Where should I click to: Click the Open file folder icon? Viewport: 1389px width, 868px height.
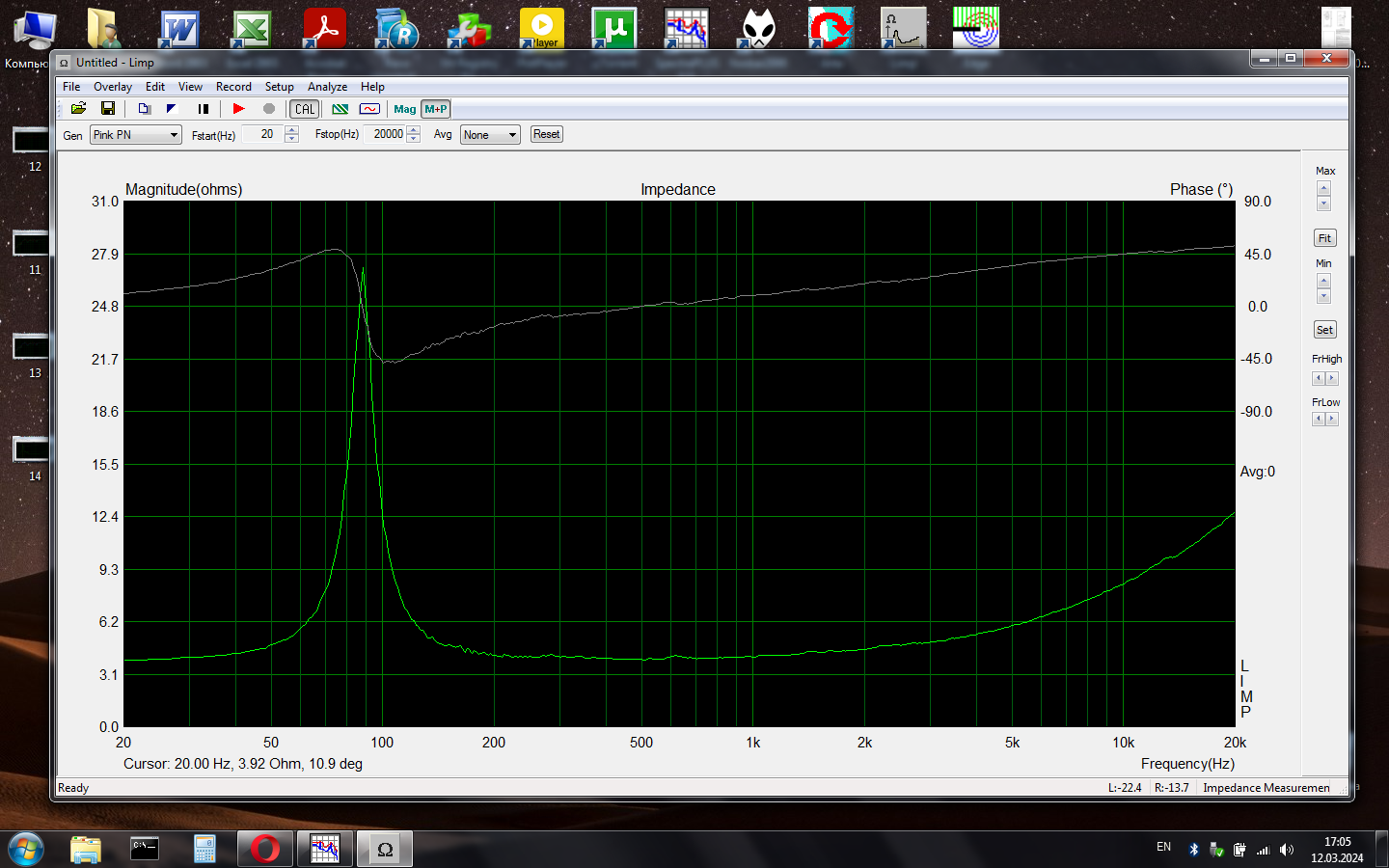pyautogui.click(x=79, y=109)
